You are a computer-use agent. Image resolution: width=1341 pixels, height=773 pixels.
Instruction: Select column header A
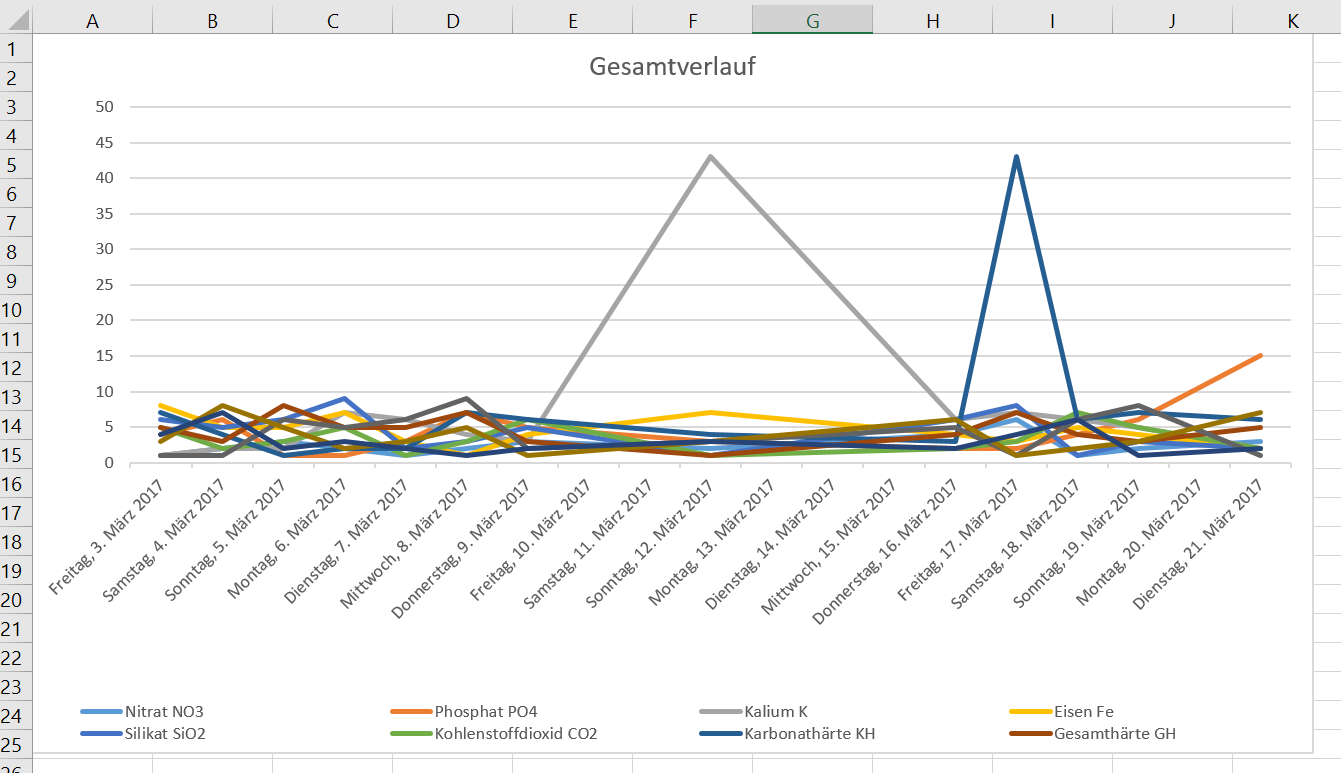coord(93,19)
